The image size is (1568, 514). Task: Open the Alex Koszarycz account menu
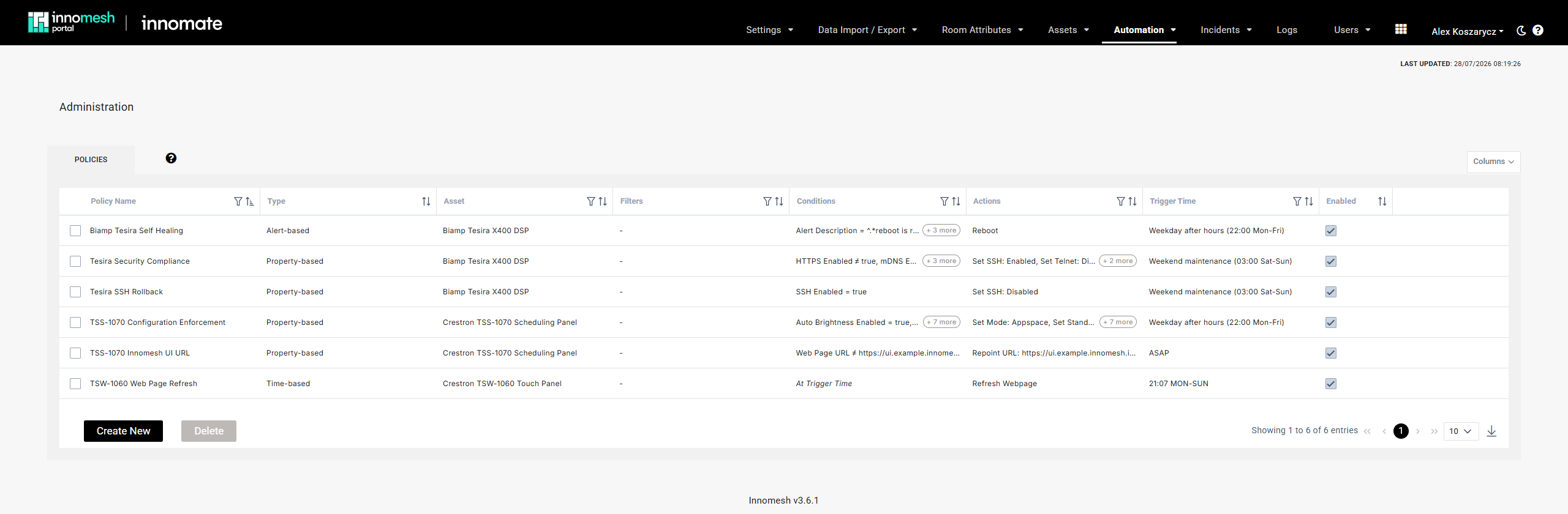(x=1468, y=31)
